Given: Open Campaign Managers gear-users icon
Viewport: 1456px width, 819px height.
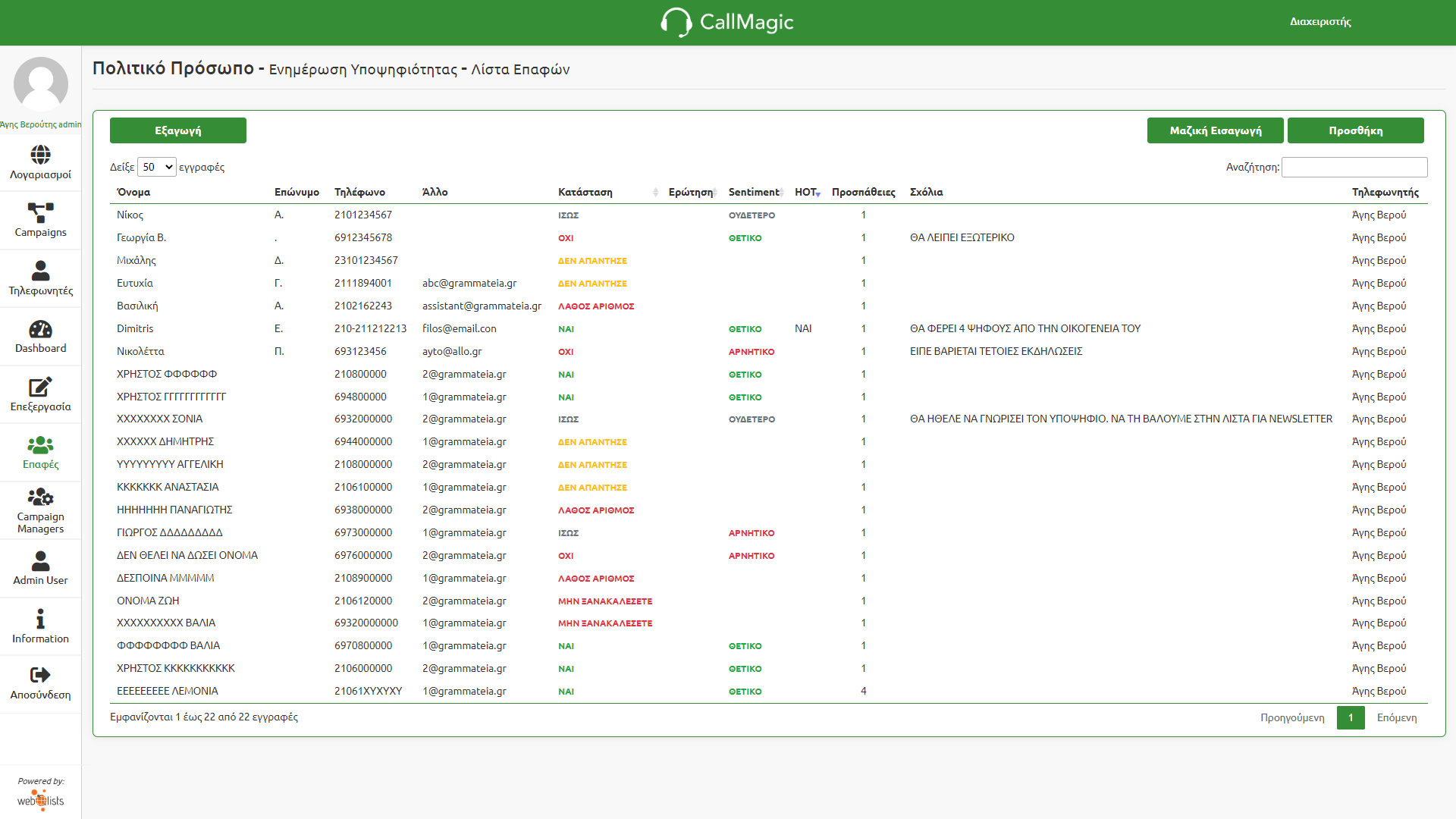Looking at the screenshot, I should tap(40, 497).
